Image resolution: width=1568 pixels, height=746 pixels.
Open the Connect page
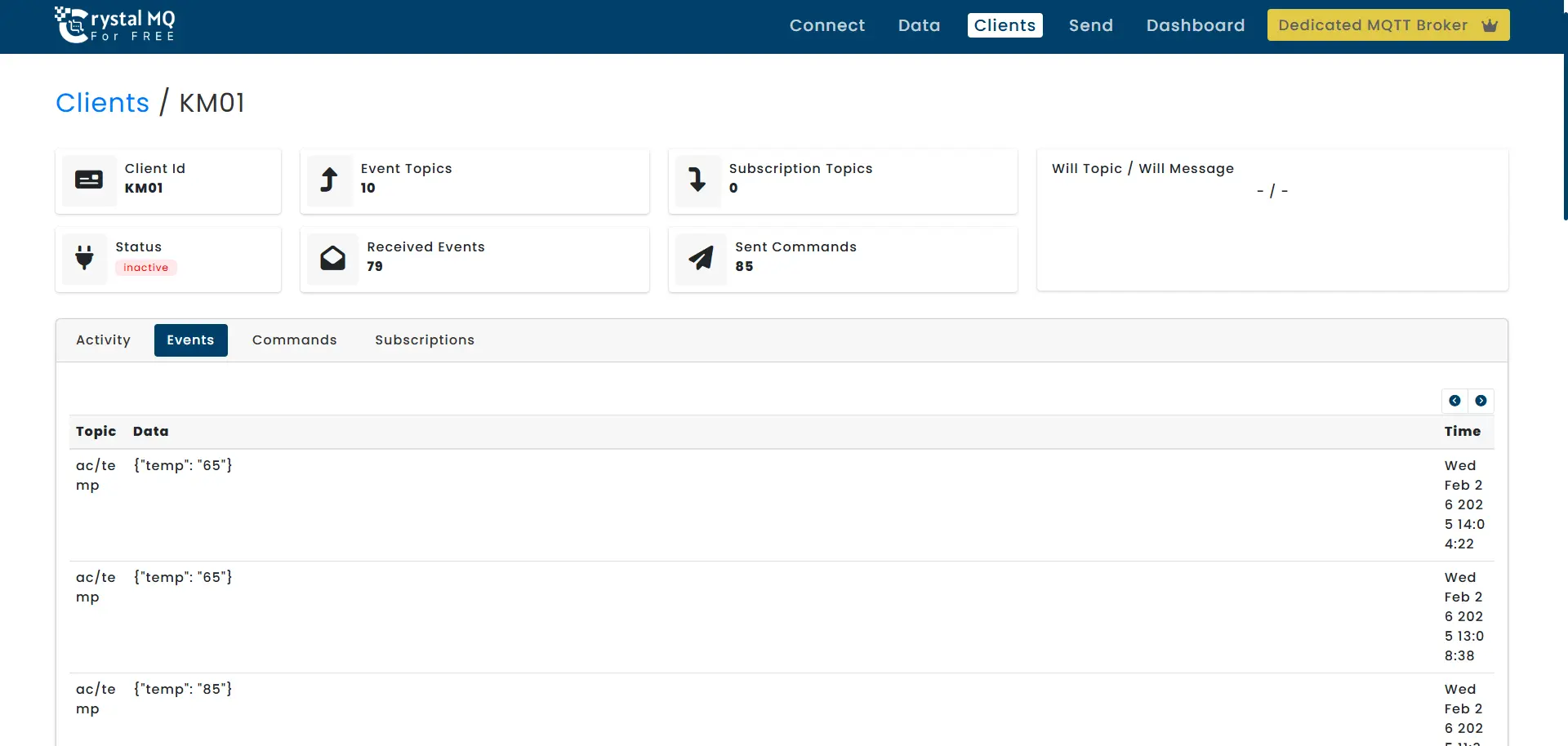click(826, 25)
